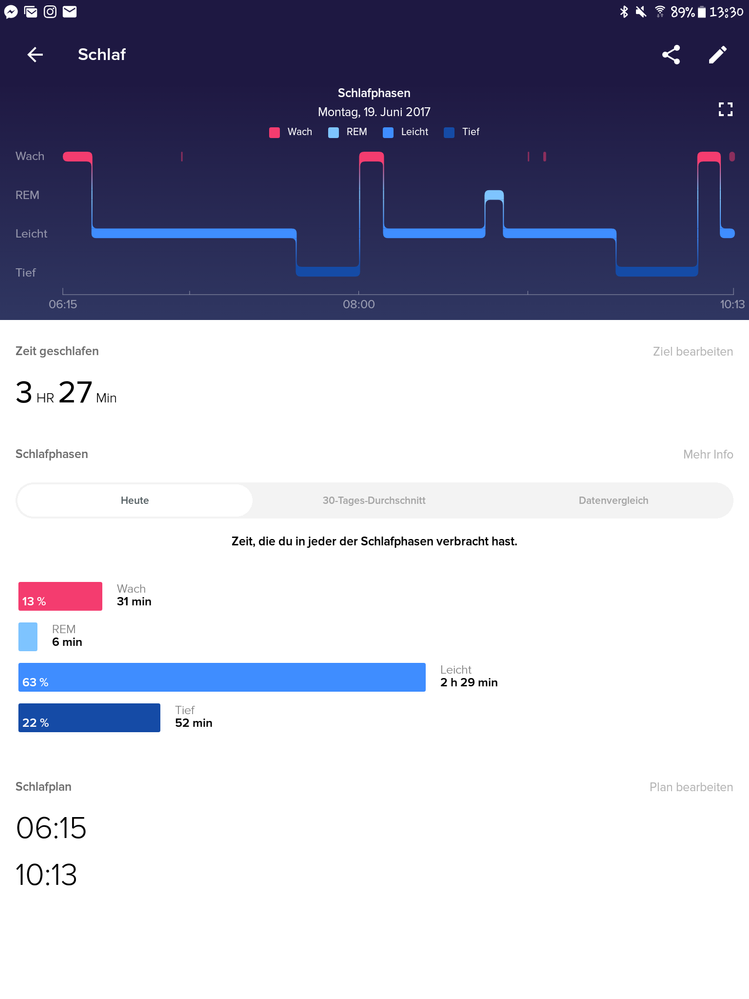Image resolution: width=749 pixels, height=999 pixels.
Task: Open Mehr Info link
Action: [x=708, y=454]
